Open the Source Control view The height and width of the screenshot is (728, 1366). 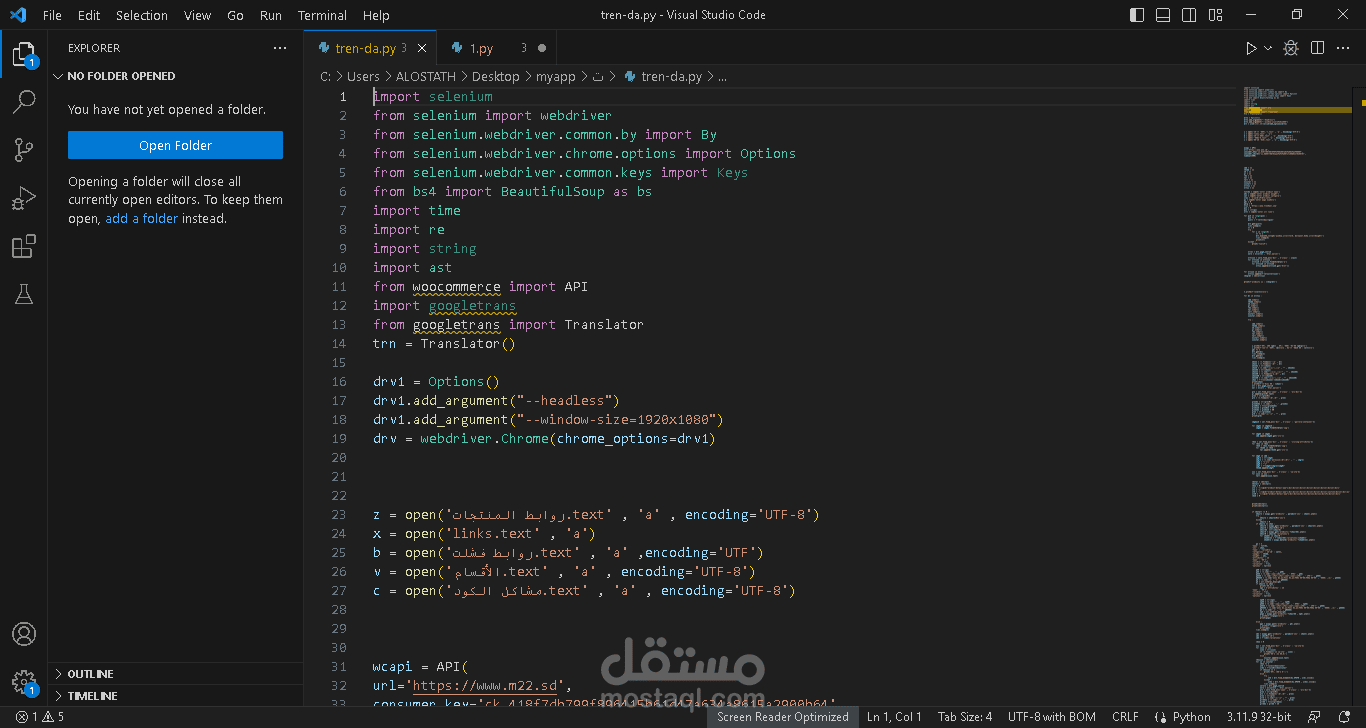(x=24, y=149)
